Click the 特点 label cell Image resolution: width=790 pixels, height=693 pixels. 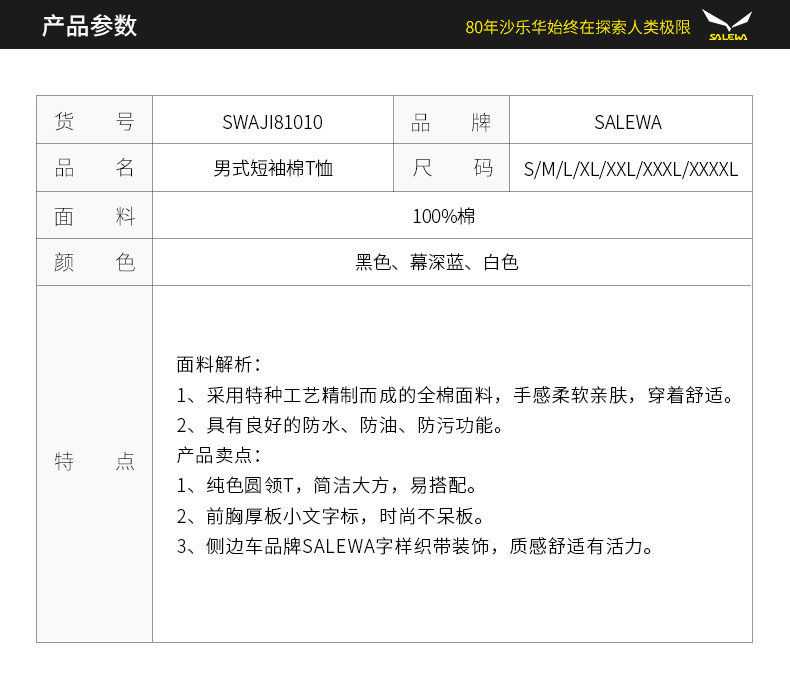pos(94,464)
